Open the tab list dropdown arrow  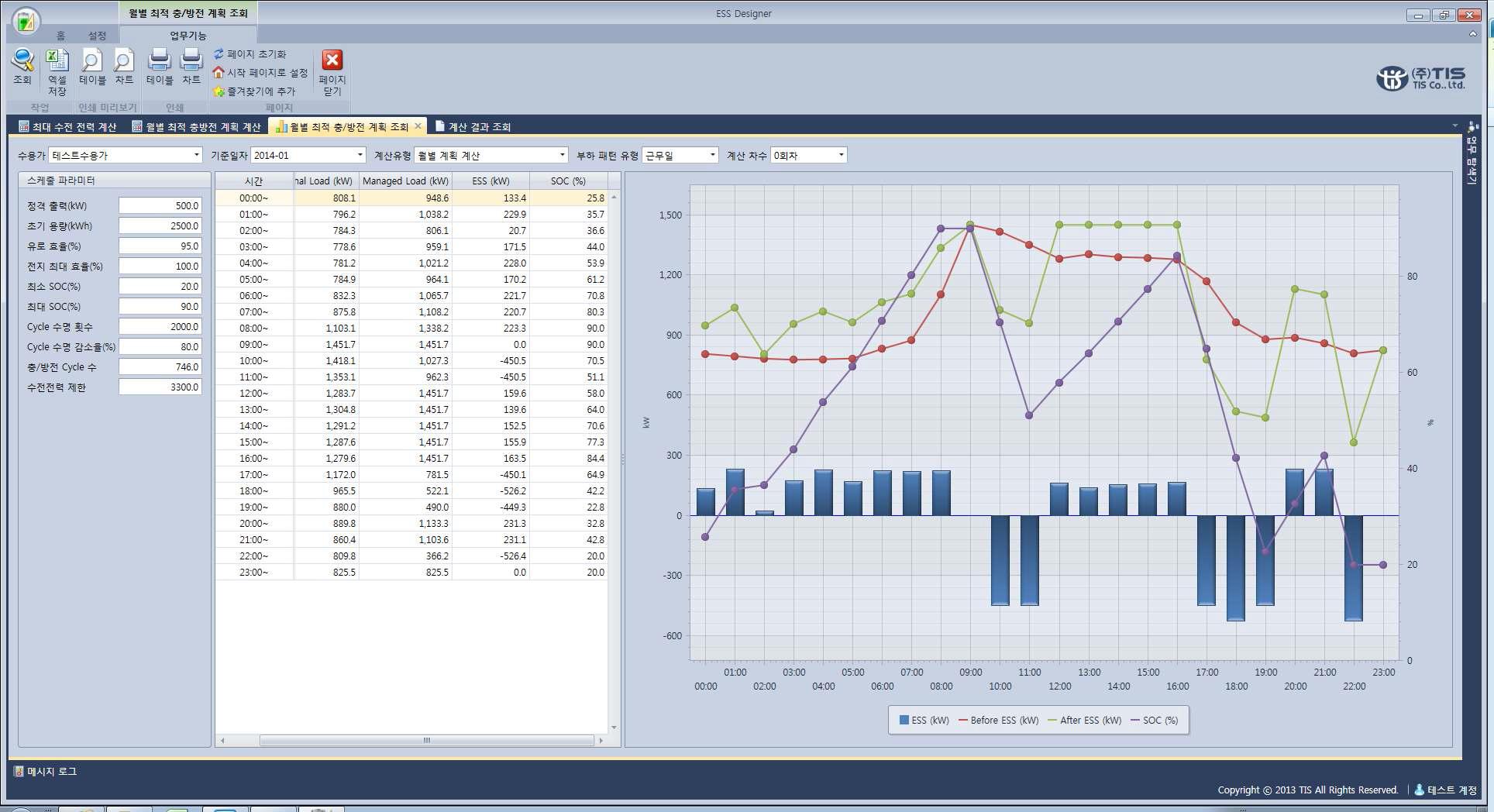coord(1454,126)
